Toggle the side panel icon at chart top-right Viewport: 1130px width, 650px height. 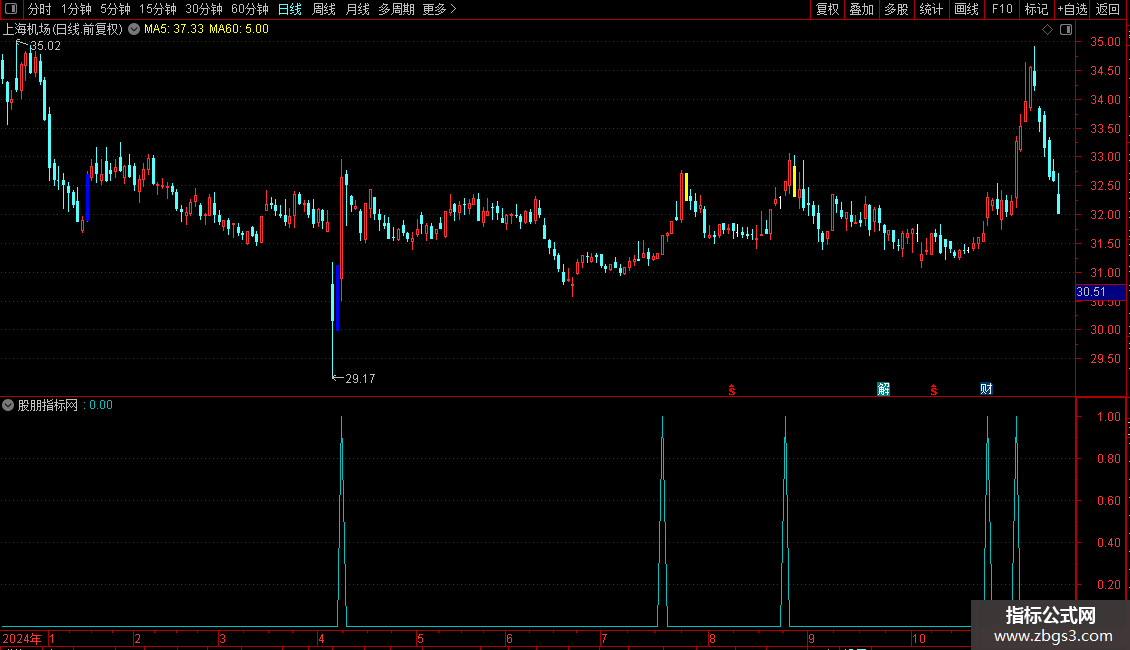1066,30
